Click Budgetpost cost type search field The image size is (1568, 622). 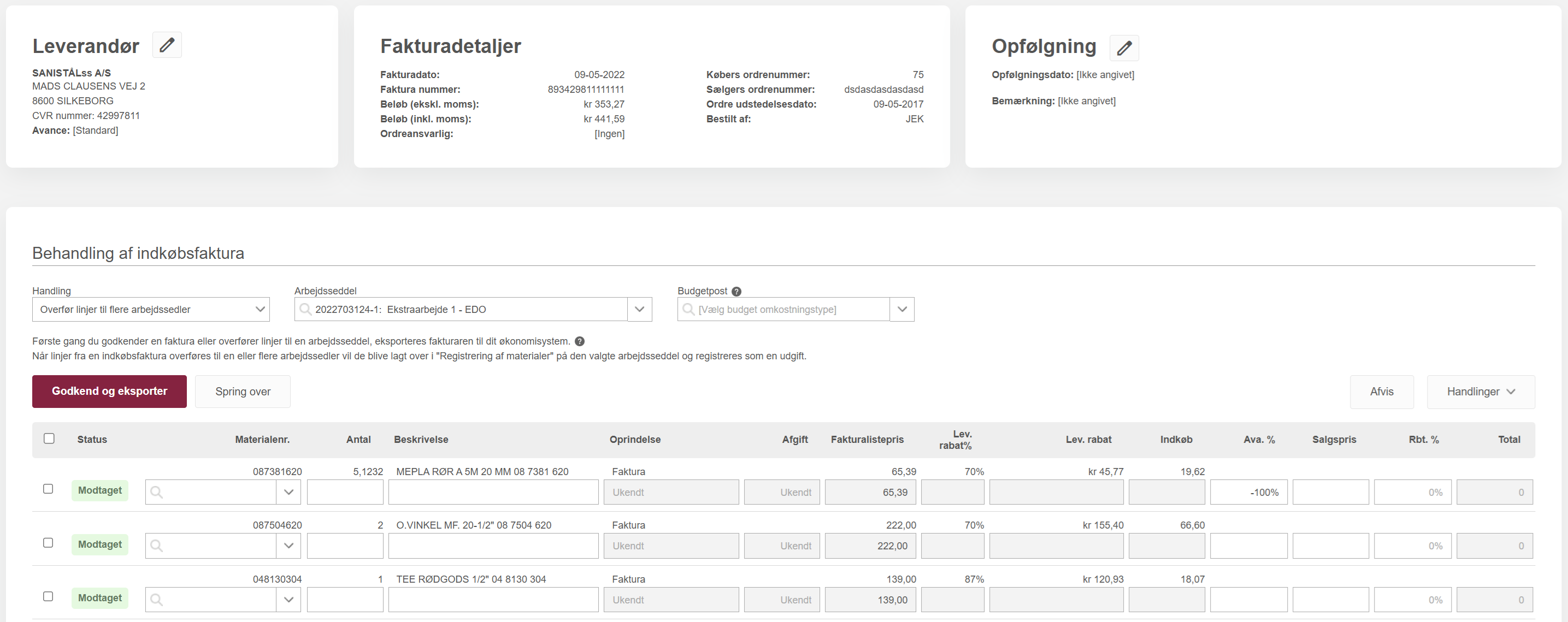[784, 309]
